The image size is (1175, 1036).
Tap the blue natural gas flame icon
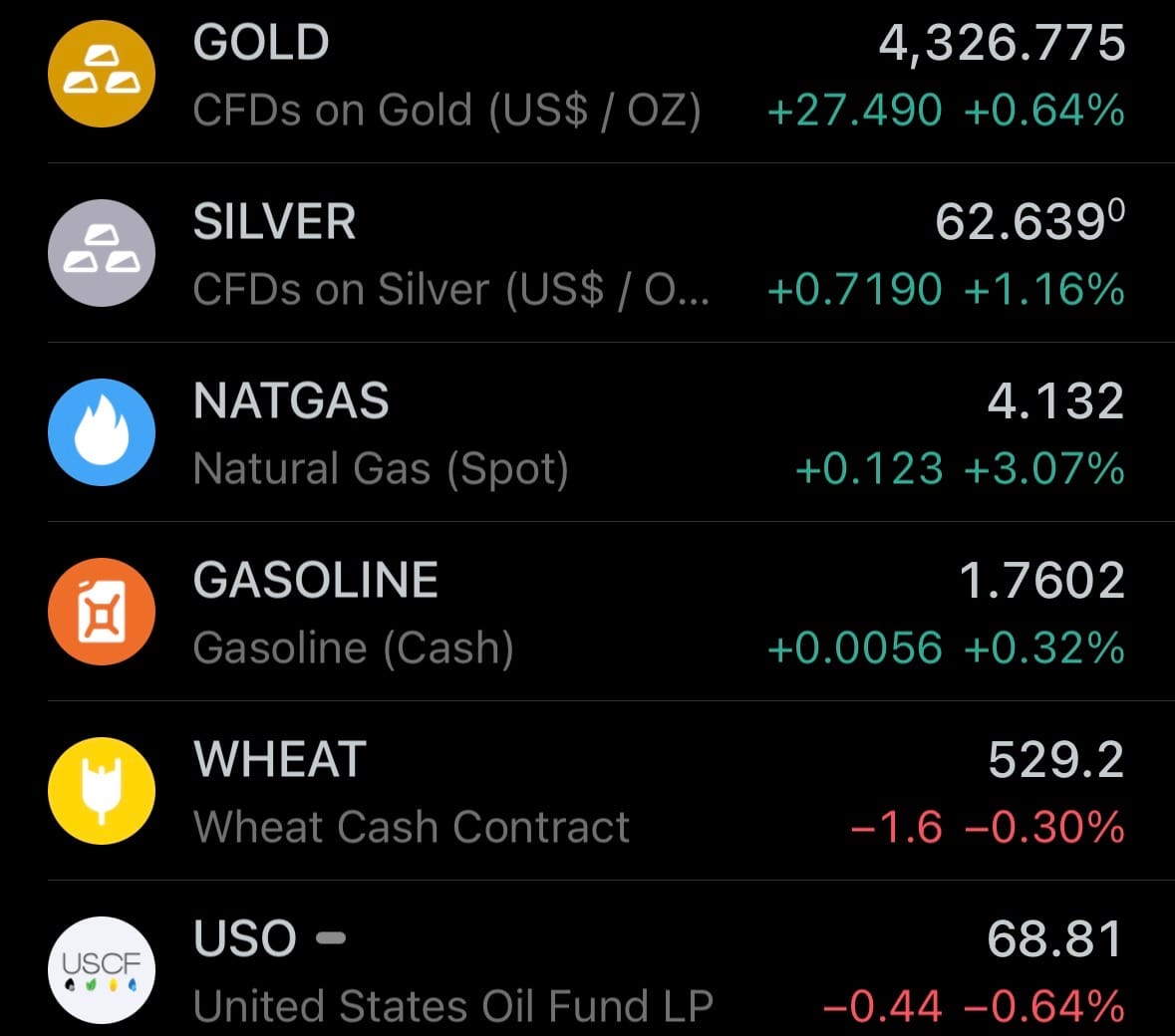click(102, 432)
